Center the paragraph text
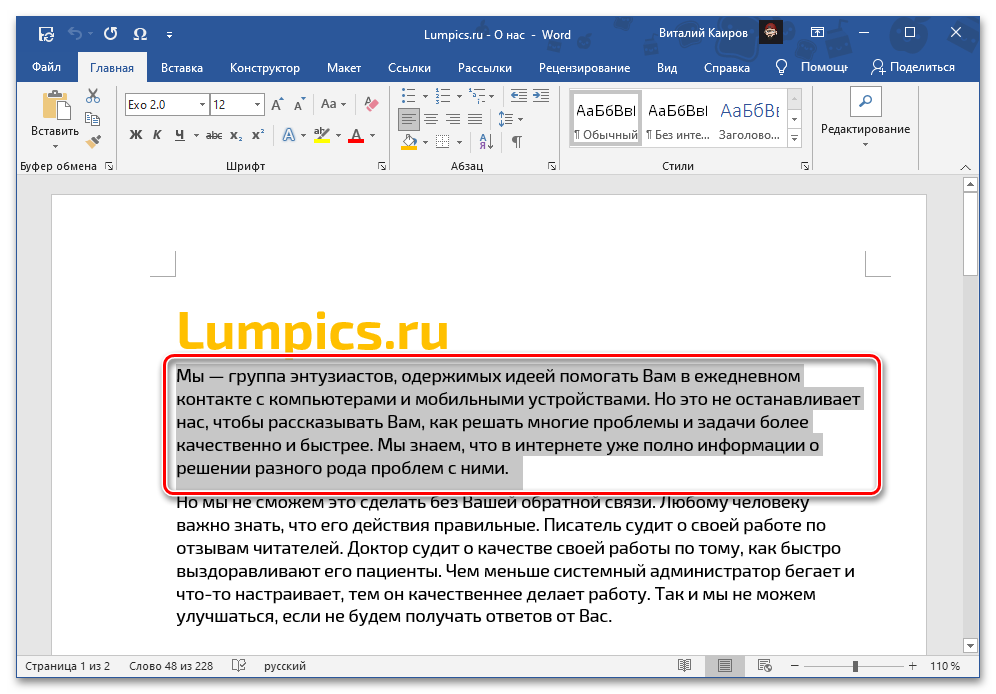This screenshot has height=694, width=996. pos(431,119)
